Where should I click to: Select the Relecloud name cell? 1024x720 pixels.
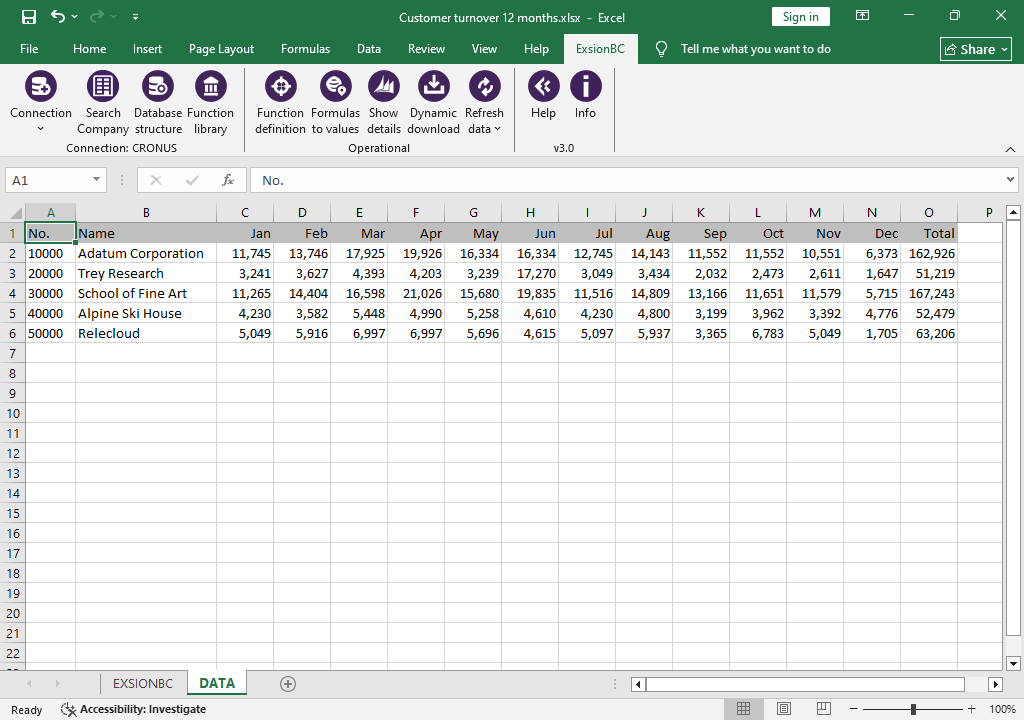point(146,333)
